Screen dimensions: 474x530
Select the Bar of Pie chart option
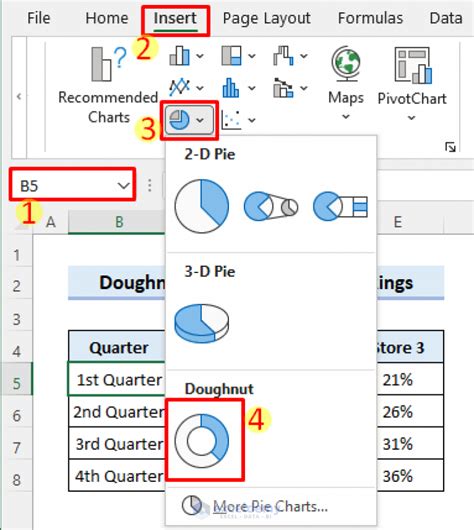click(x=340, y=206)
